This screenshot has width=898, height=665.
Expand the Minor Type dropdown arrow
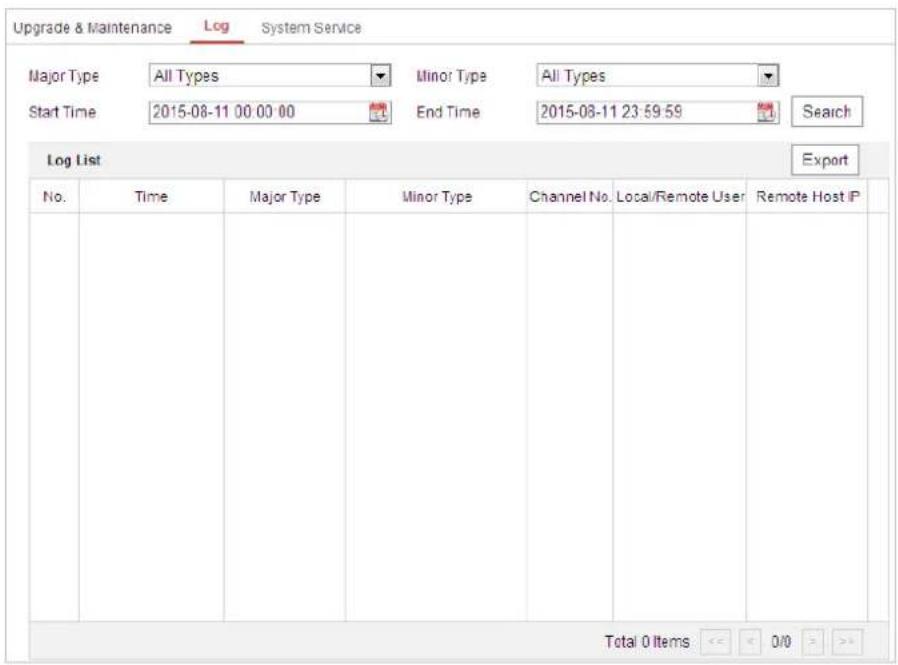coord(769,76)
